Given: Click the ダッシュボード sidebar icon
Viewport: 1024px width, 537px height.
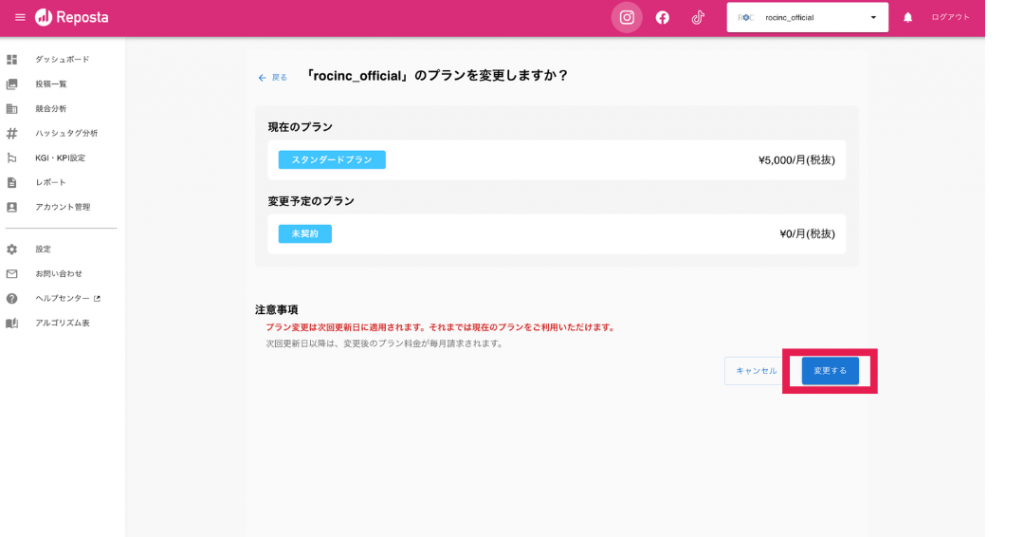Looking at the screenshot, I should point(12,59).
